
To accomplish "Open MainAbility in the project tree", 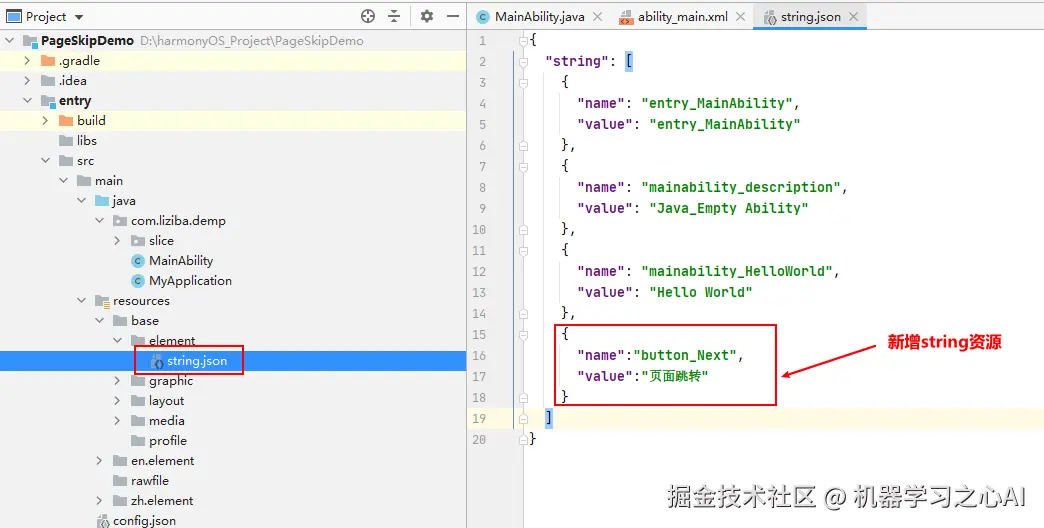I will (x=180, y=261).
